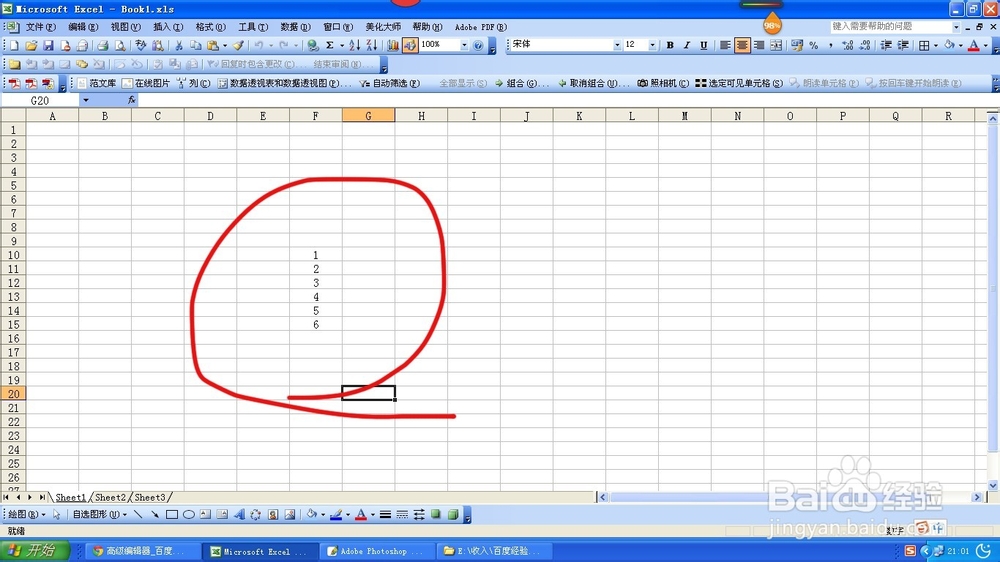Open the AutoSum functions dropdown arrow

[341, 45]
